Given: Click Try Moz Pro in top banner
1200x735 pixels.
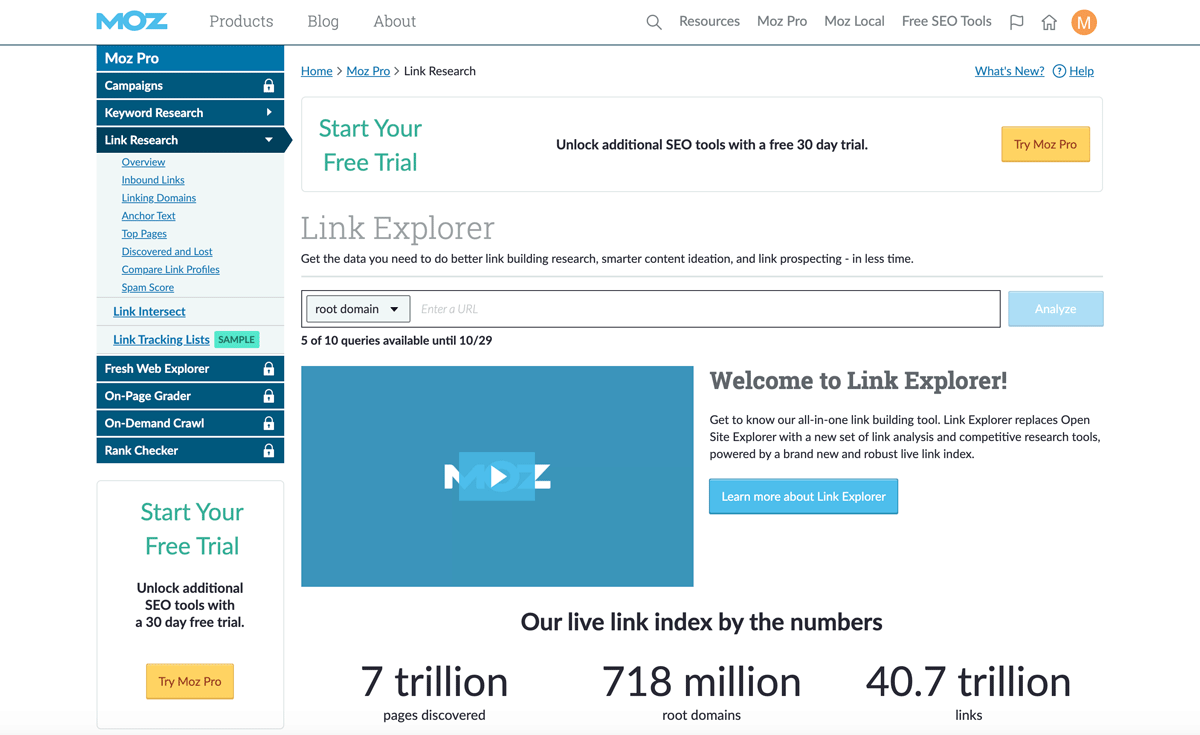Looking at the screenshot, I should point(1045,144).
